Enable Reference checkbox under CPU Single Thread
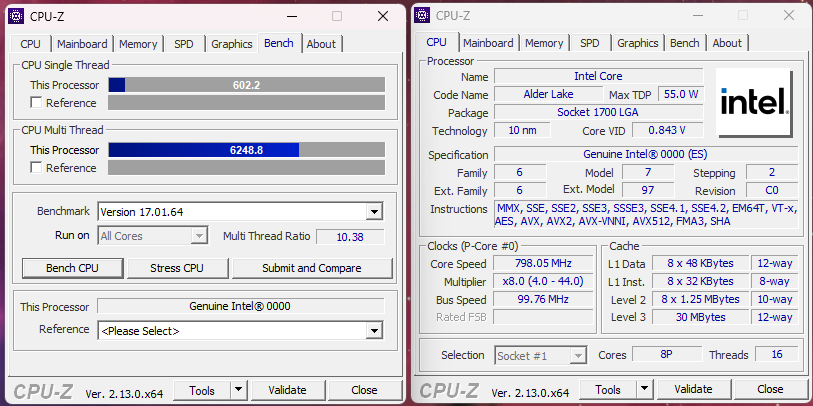 pyautogui.click(x=36, y=103)
